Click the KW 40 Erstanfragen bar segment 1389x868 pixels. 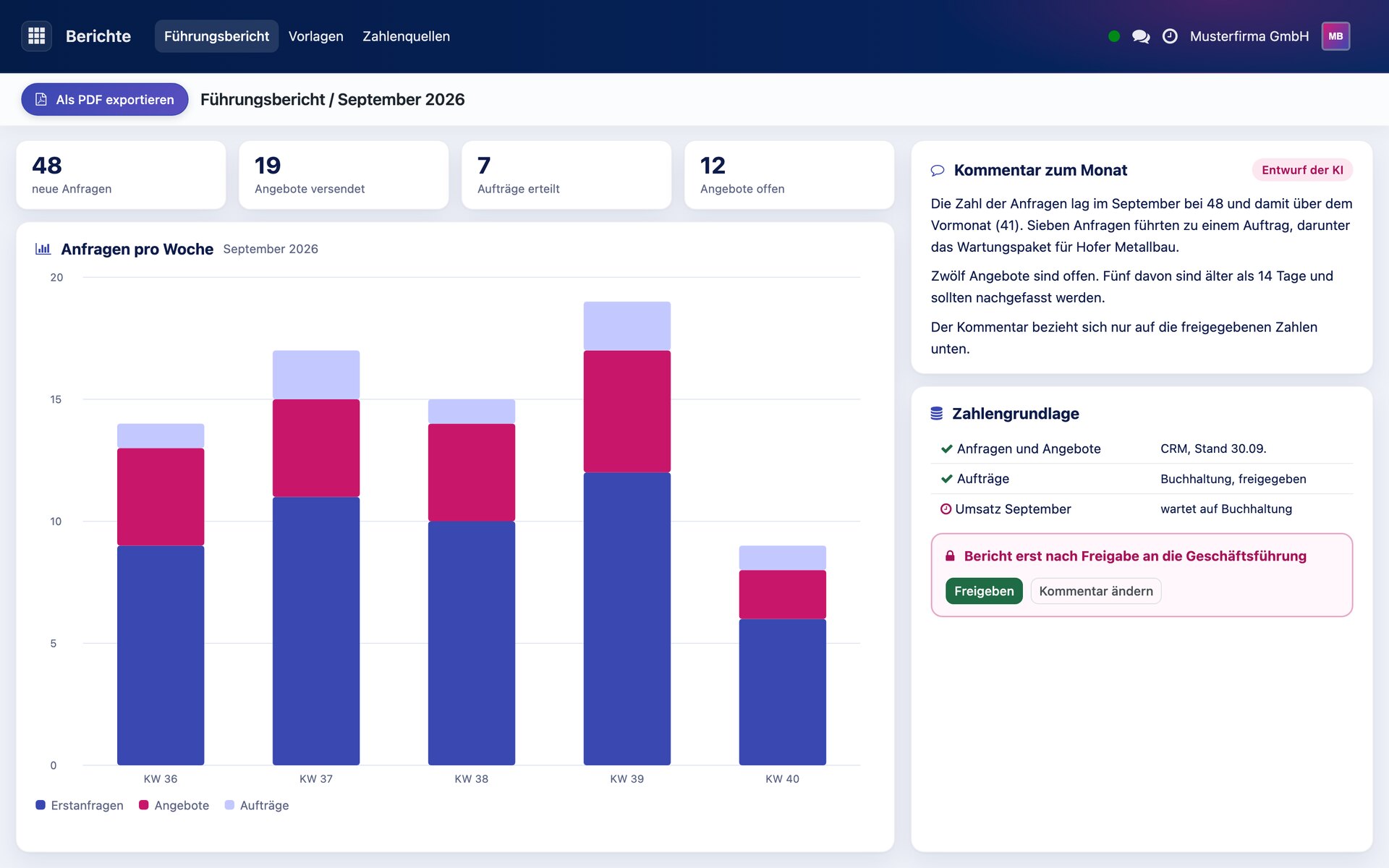click(x=783, y=692)
